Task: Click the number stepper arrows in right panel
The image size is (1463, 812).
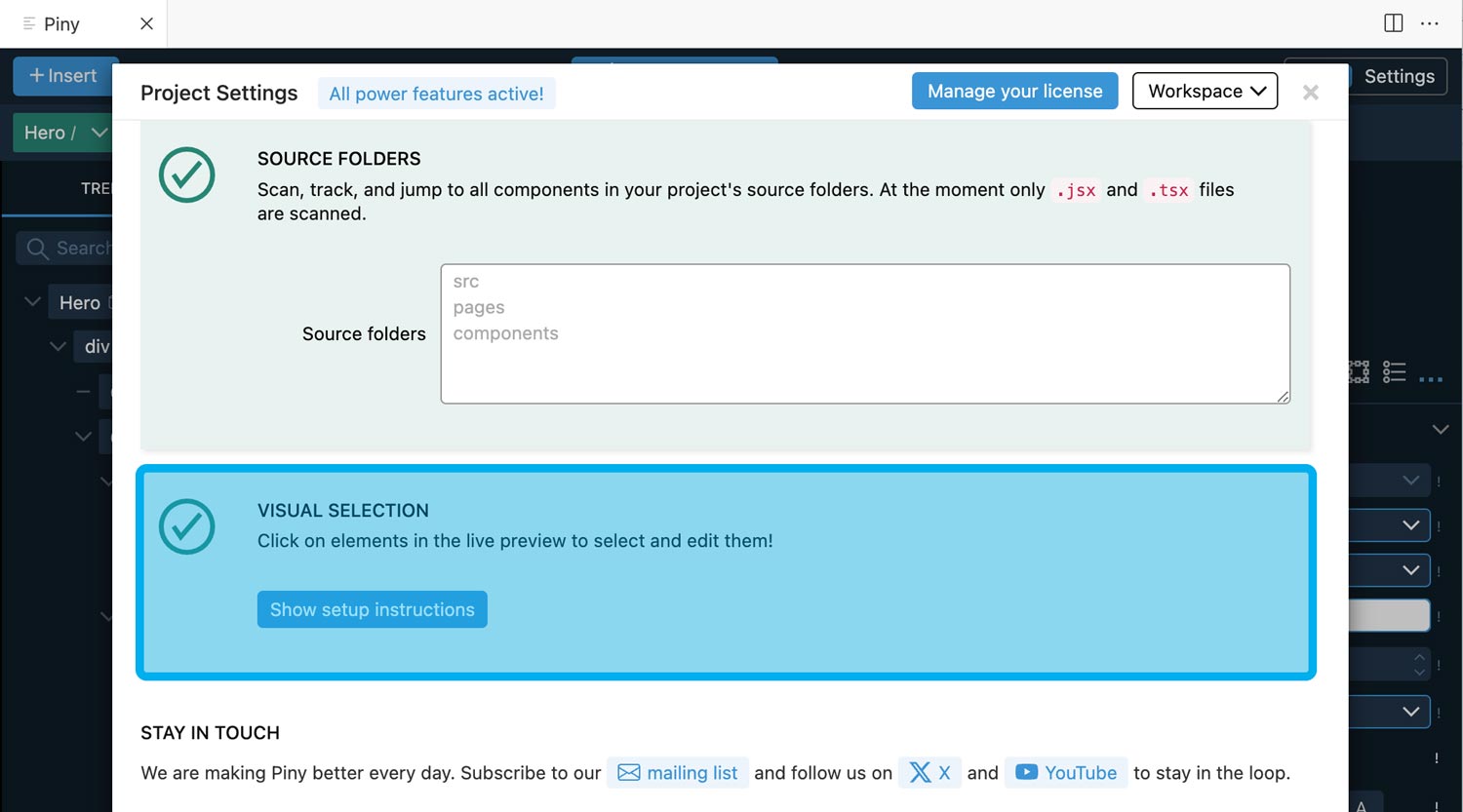Action: coord(1419,665)
